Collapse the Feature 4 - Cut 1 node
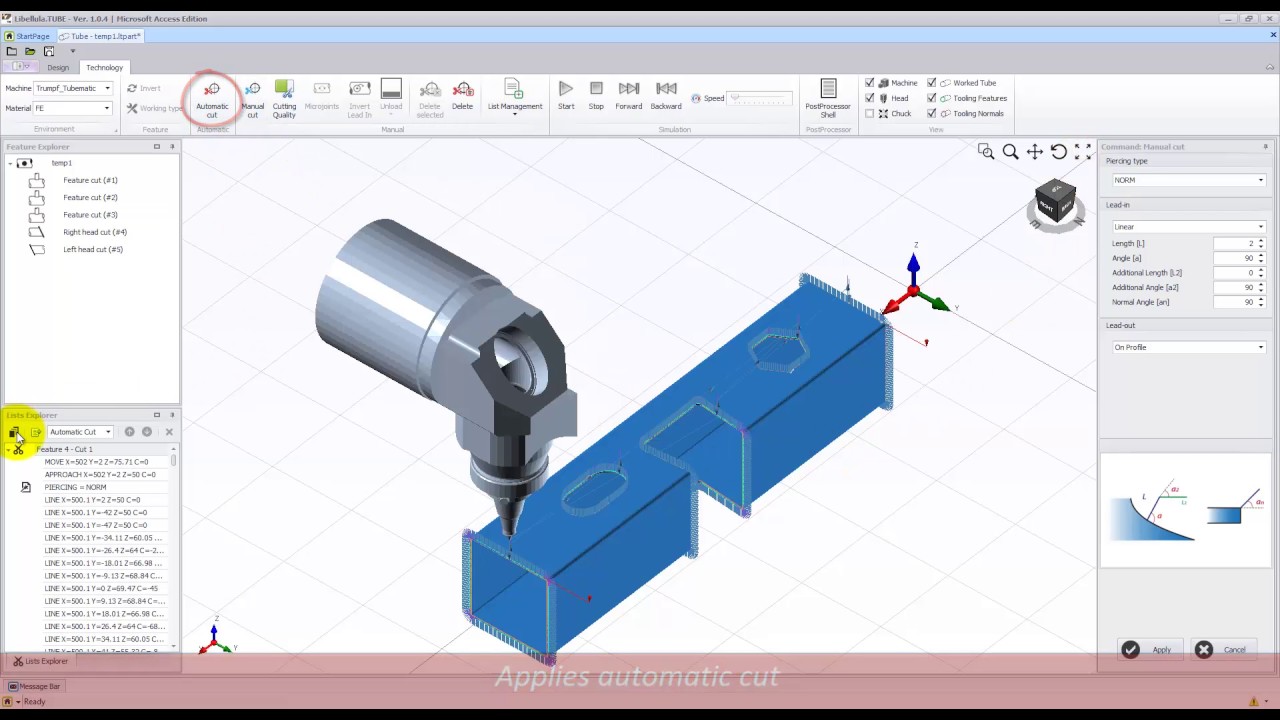This screenshot has height=720, width=1280. tap(8, 450)
